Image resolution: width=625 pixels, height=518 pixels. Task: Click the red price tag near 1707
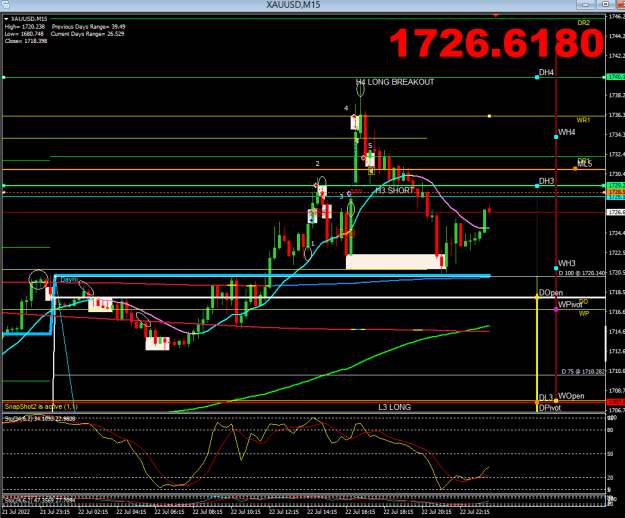click(x=615, y=402)
